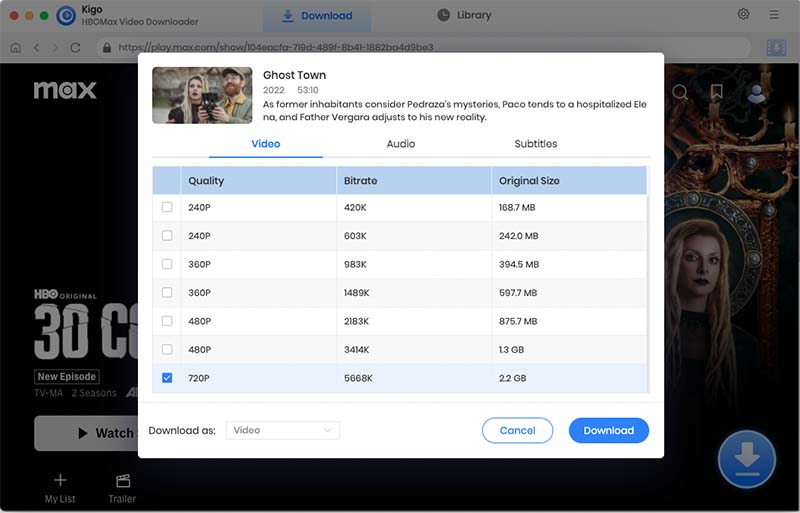800x513 pixels.
Task: Open the Library tab
Action: pyautogui.click(x=464, y=15)
